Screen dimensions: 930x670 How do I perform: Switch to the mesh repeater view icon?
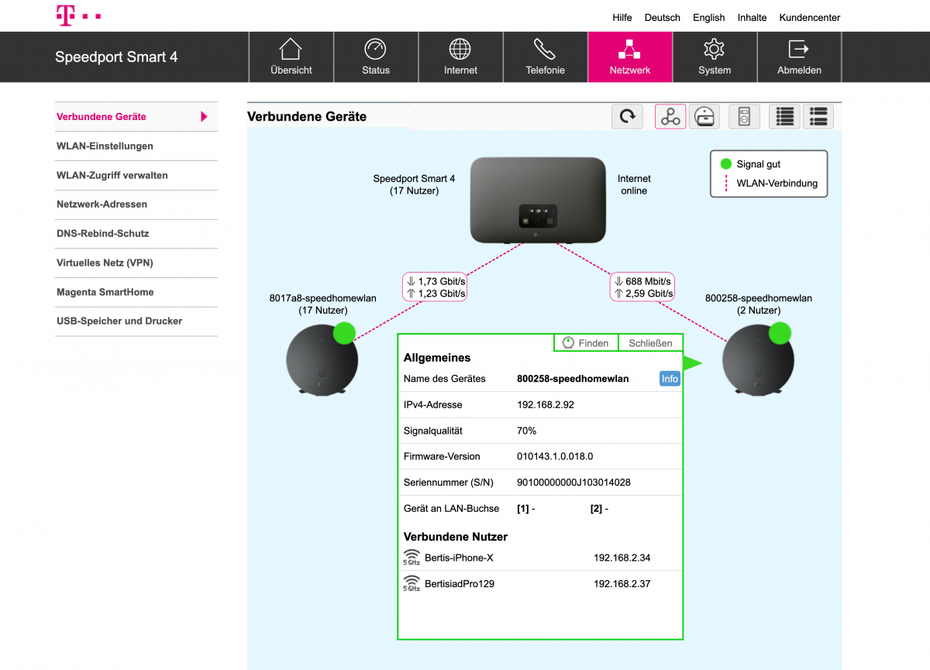(x=705, y=117)
